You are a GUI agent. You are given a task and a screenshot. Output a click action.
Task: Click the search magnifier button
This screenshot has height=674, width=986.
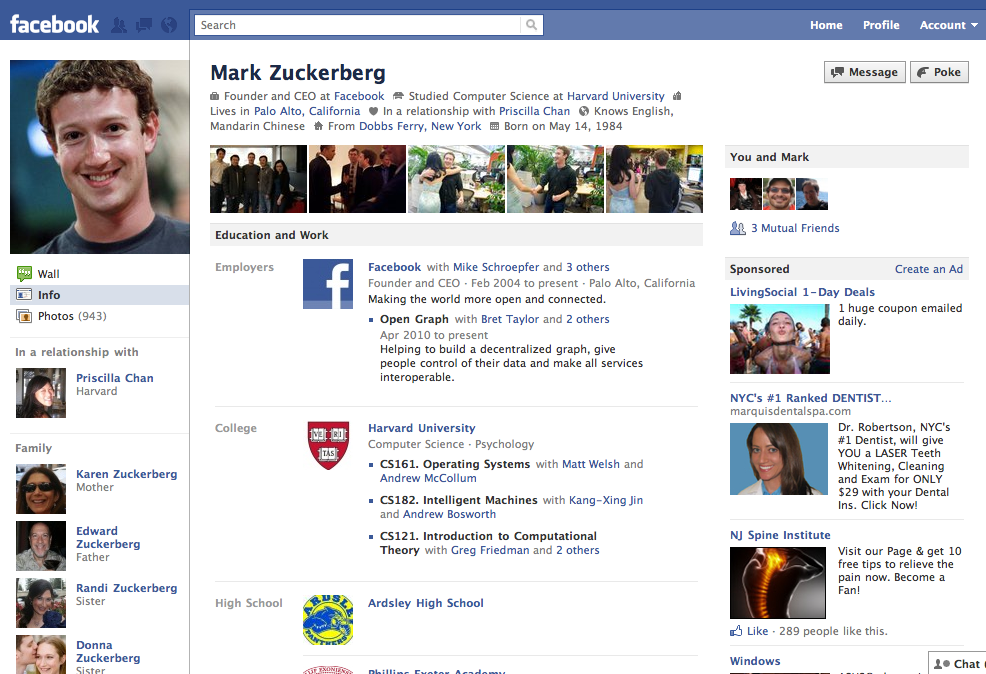(532, 25)
